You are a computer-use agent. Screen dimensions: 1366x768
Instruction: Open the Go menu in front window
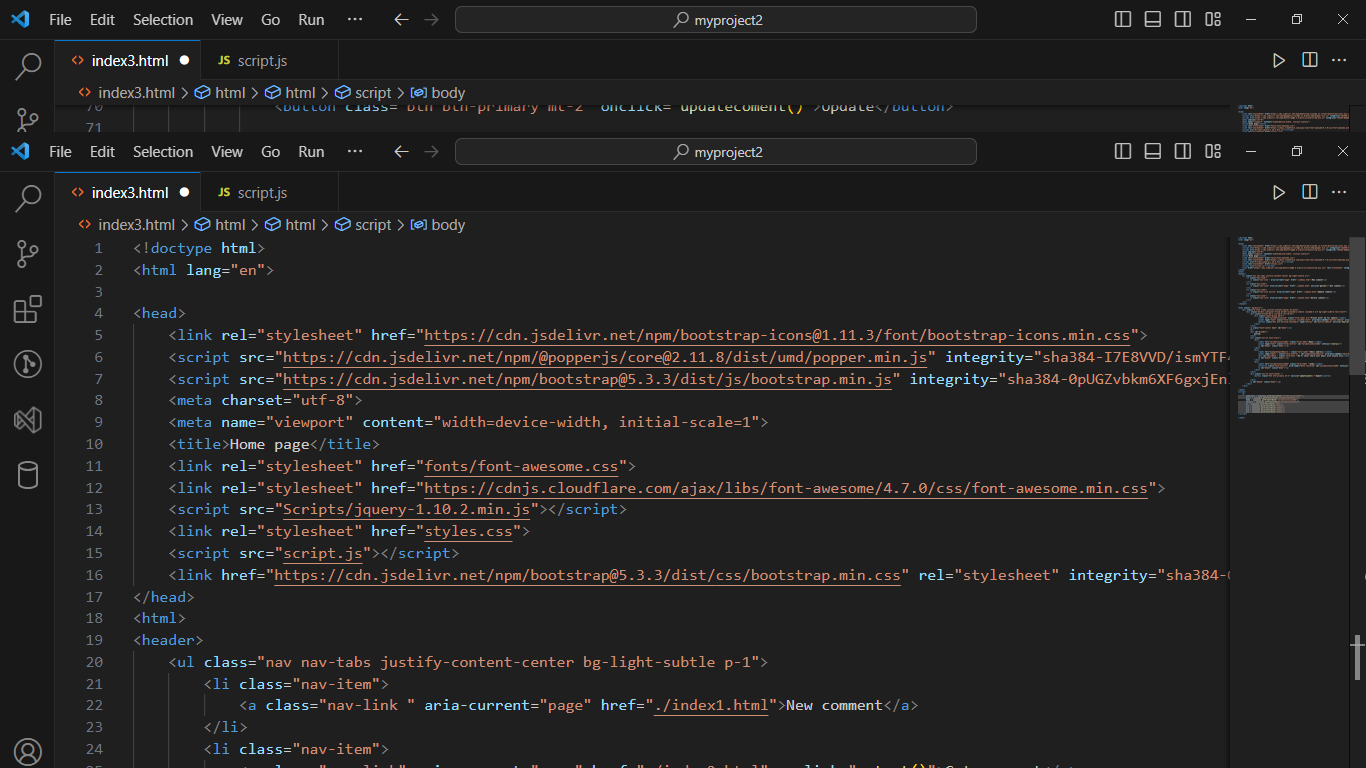270,152
